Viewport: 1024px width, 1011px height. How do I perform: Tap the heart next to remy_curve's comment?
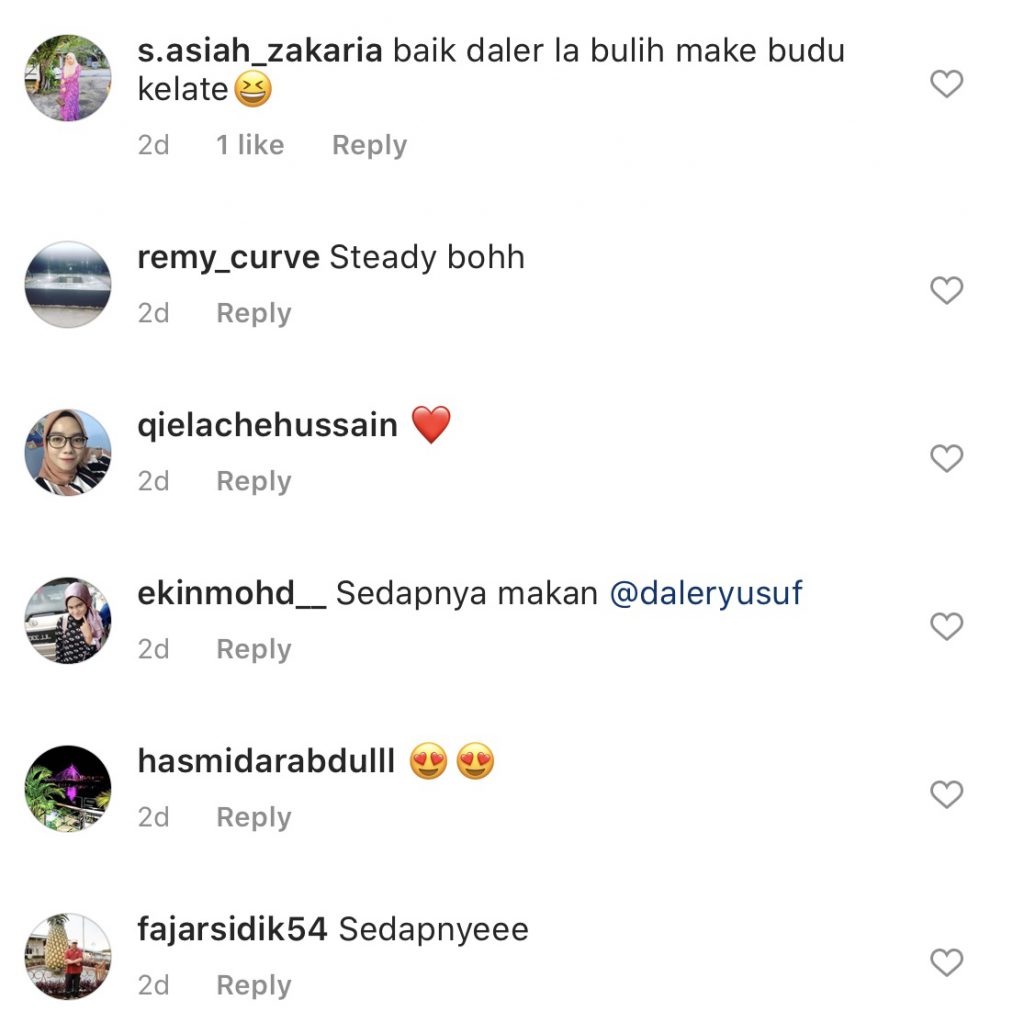pyautogui.click(x=946, y=290)
